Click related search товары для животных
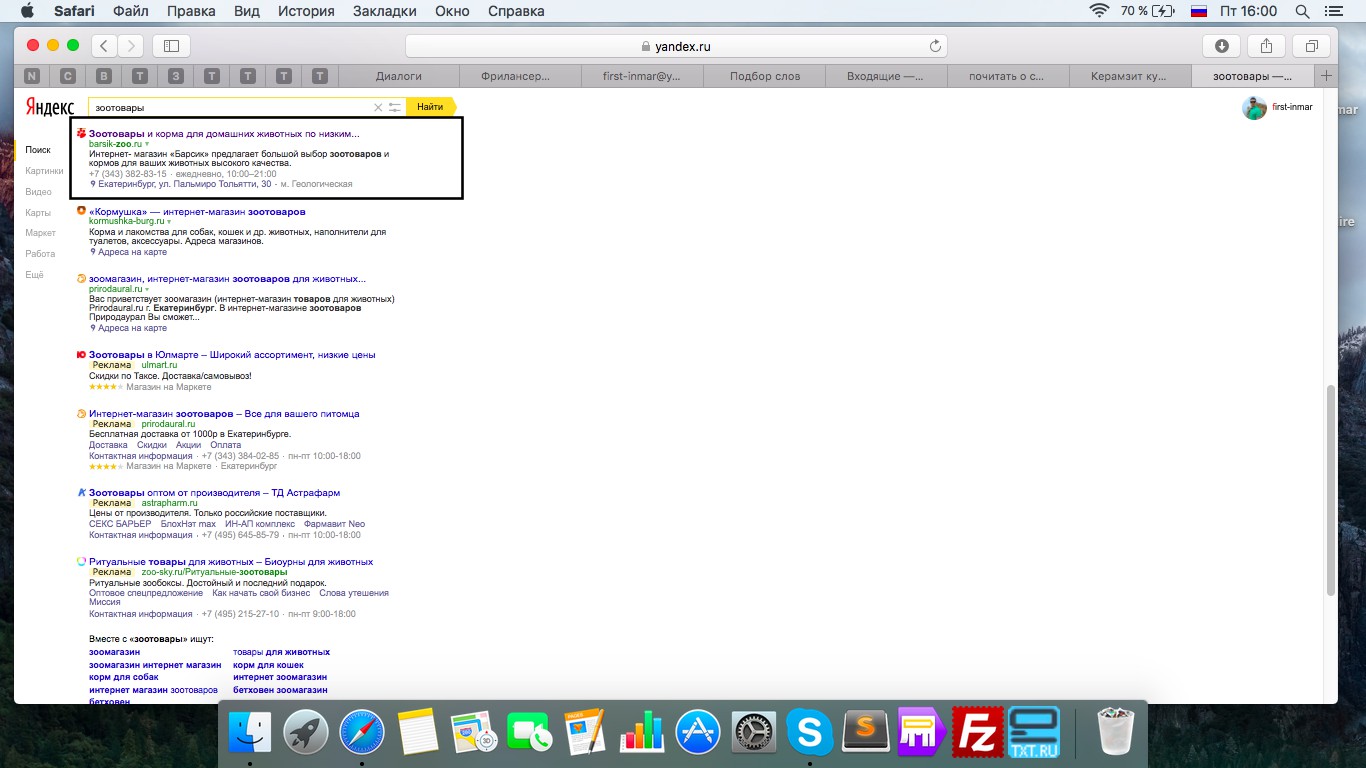This screenshot has width=1366, height=768. point(281,652)
